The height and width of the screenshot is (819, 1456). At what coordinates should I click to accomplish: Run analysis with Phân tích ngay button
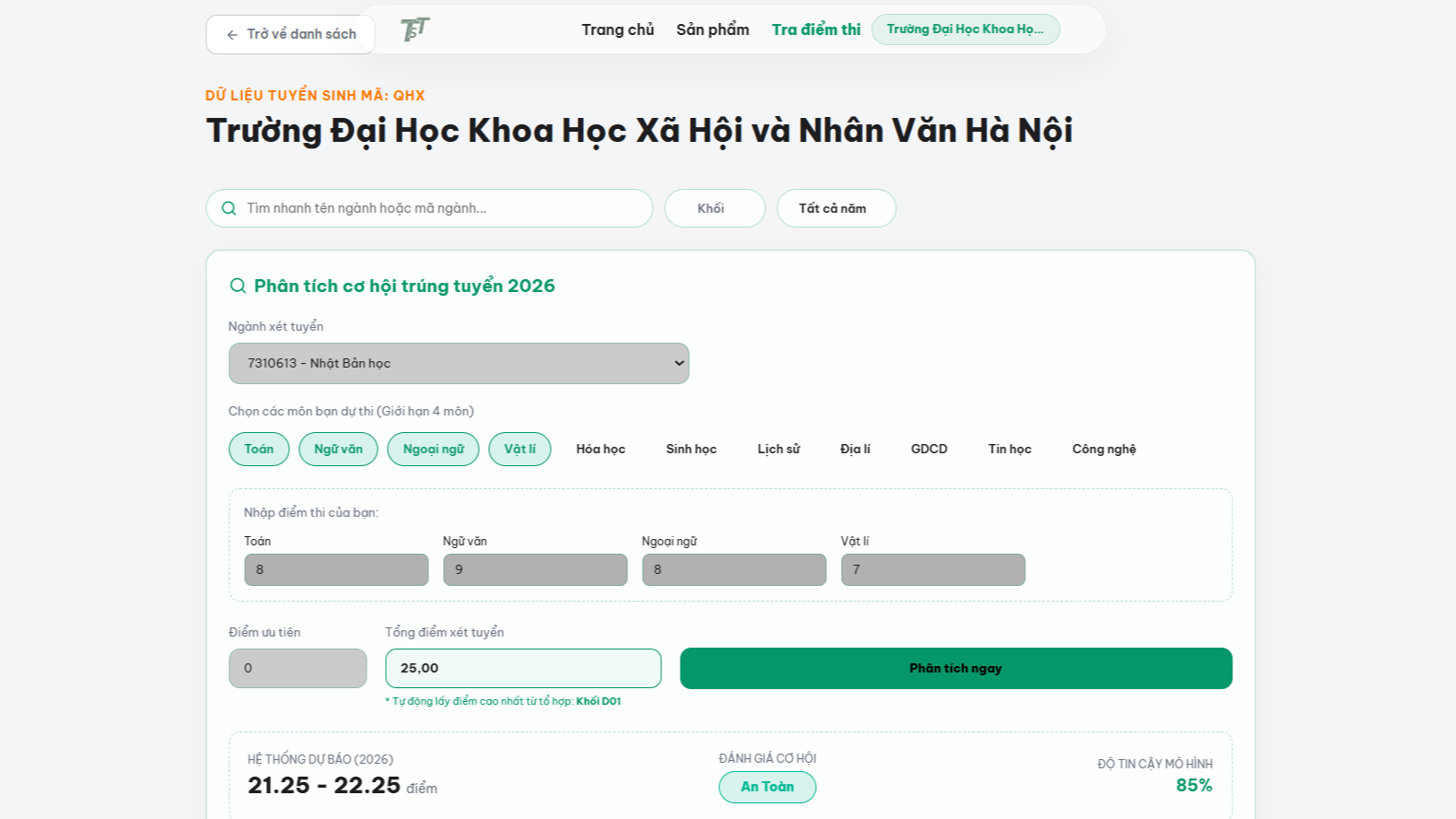956,668
